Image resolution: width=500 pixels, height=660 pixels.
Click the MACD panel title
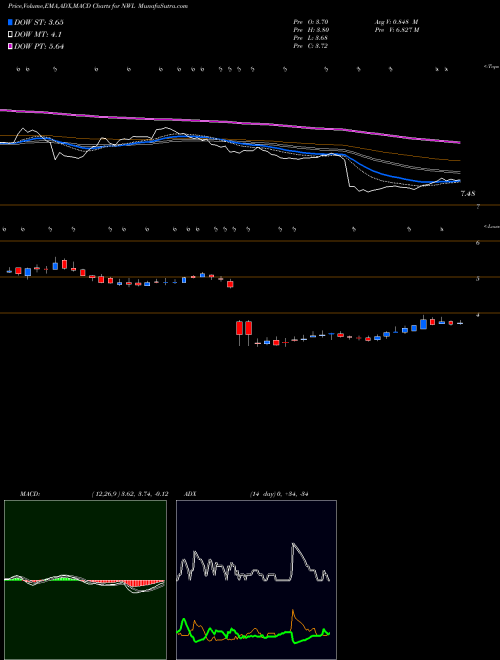(30, 494)
